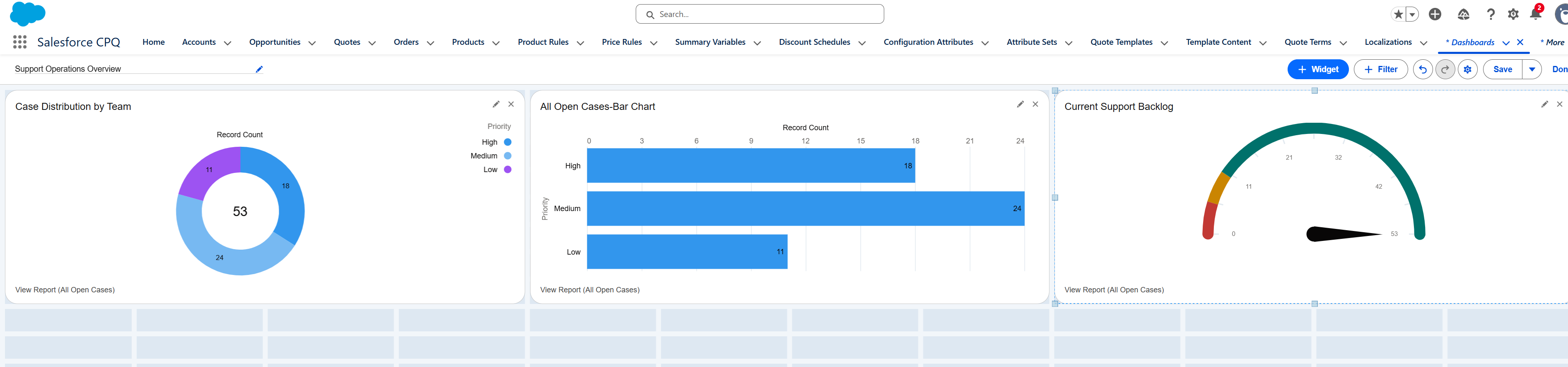Open the Favorites star icon

click(1398, 14)
